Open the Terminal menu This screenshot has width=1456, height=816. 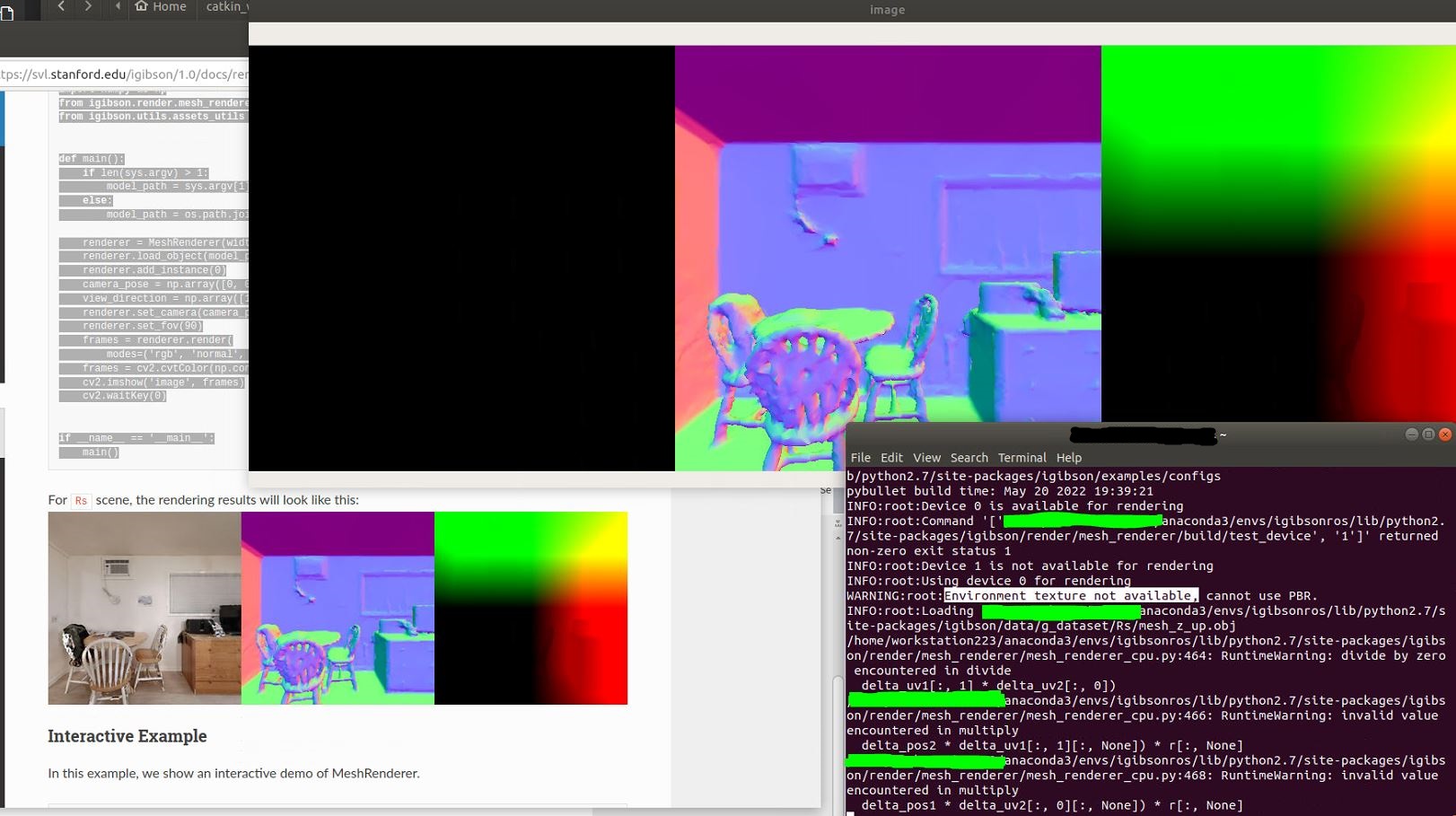(x=1022, y=457)
